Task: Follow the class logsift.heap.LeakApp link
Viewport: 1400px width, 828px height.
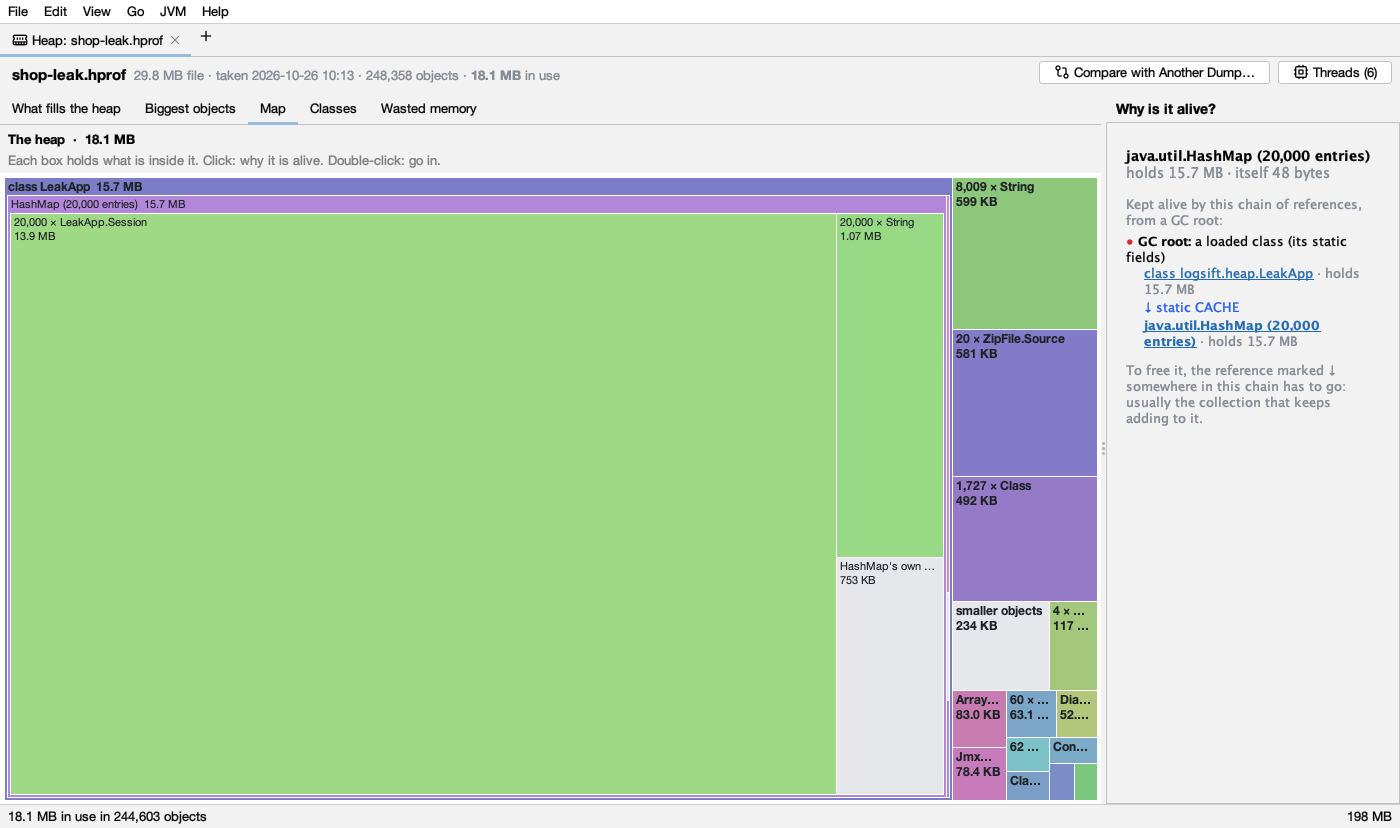Action: coord(1228,273)
